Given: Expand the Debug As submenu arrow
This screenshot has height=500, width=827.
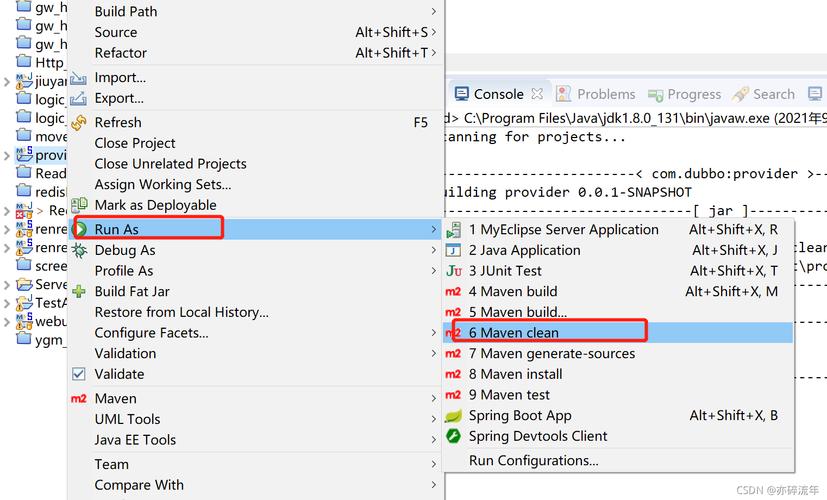Looking at the screenshot, I should (434, 250).
